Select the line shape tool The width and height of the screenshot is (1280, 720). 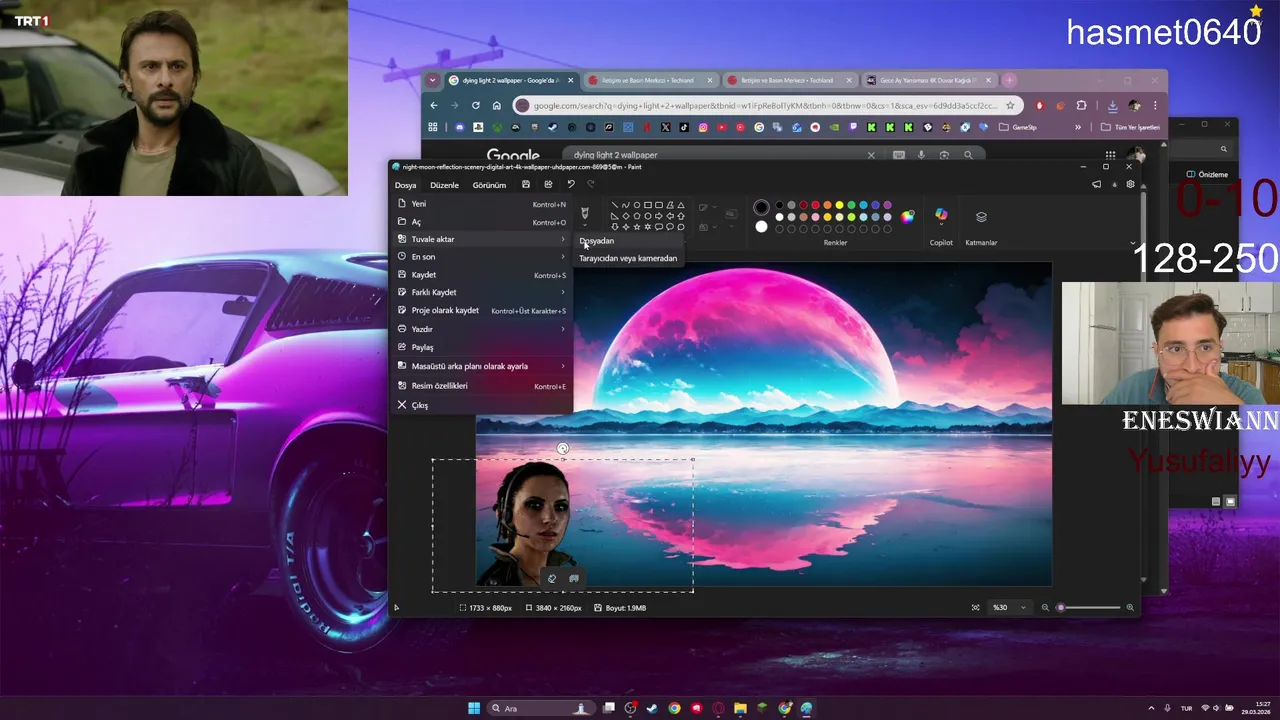coord(614,205)
